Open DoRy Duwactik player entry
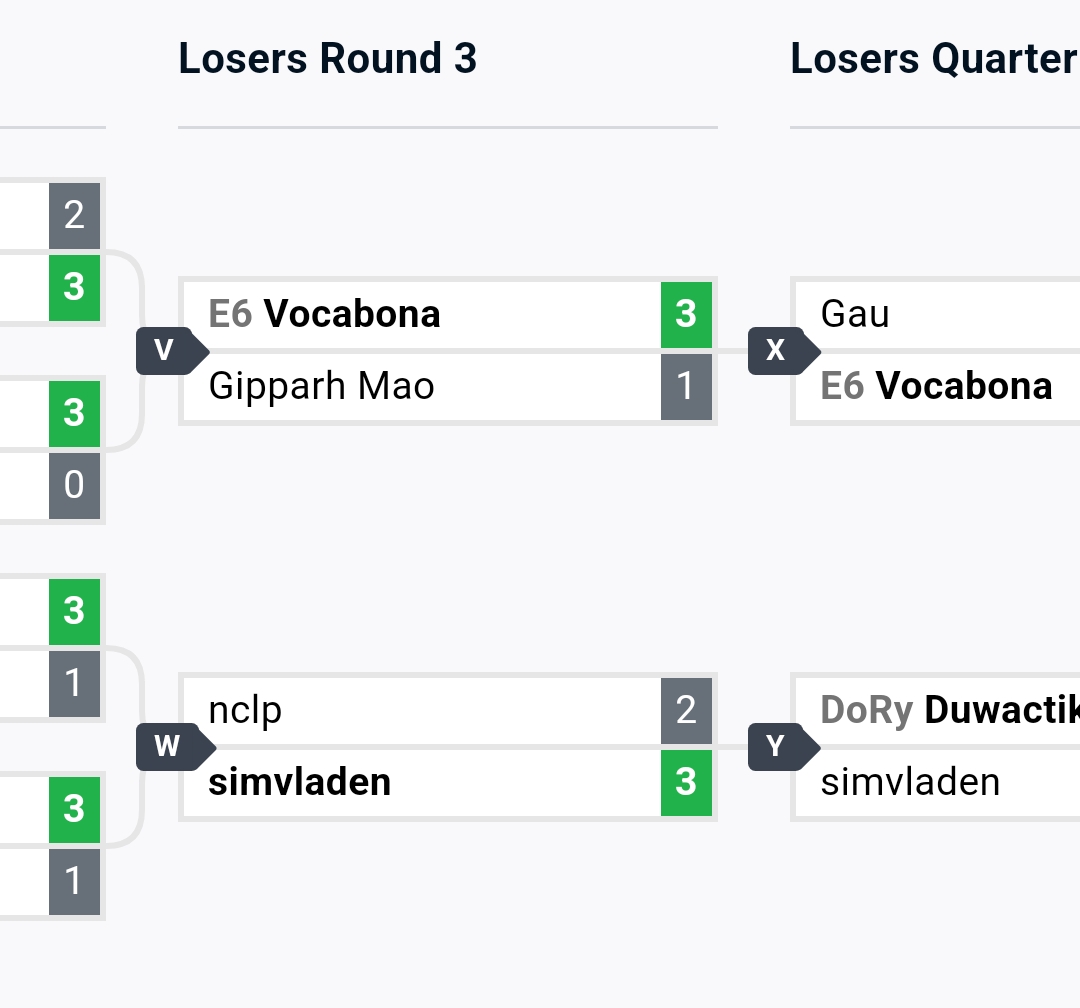1080x1008 pixels. (937, 711)
